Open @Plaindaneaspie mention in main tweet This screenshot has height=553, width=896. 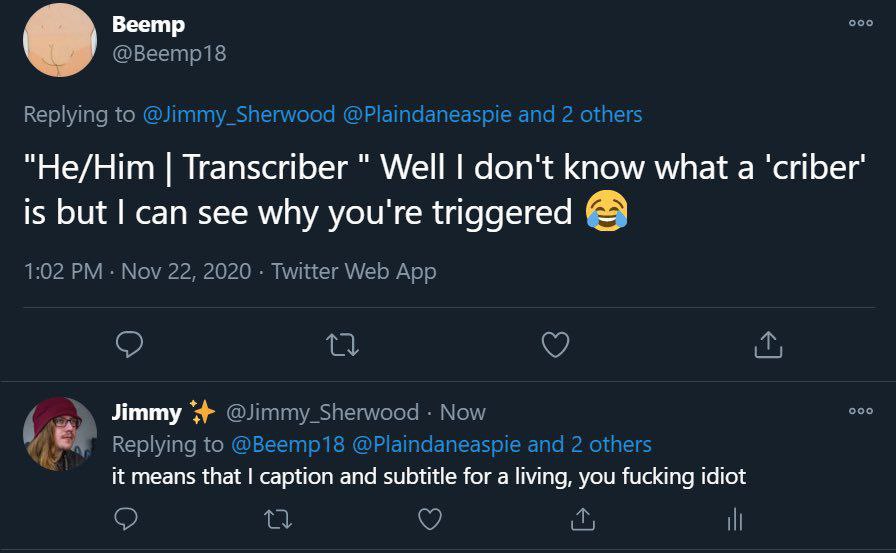pyautogui.click(x=427, y=114)
